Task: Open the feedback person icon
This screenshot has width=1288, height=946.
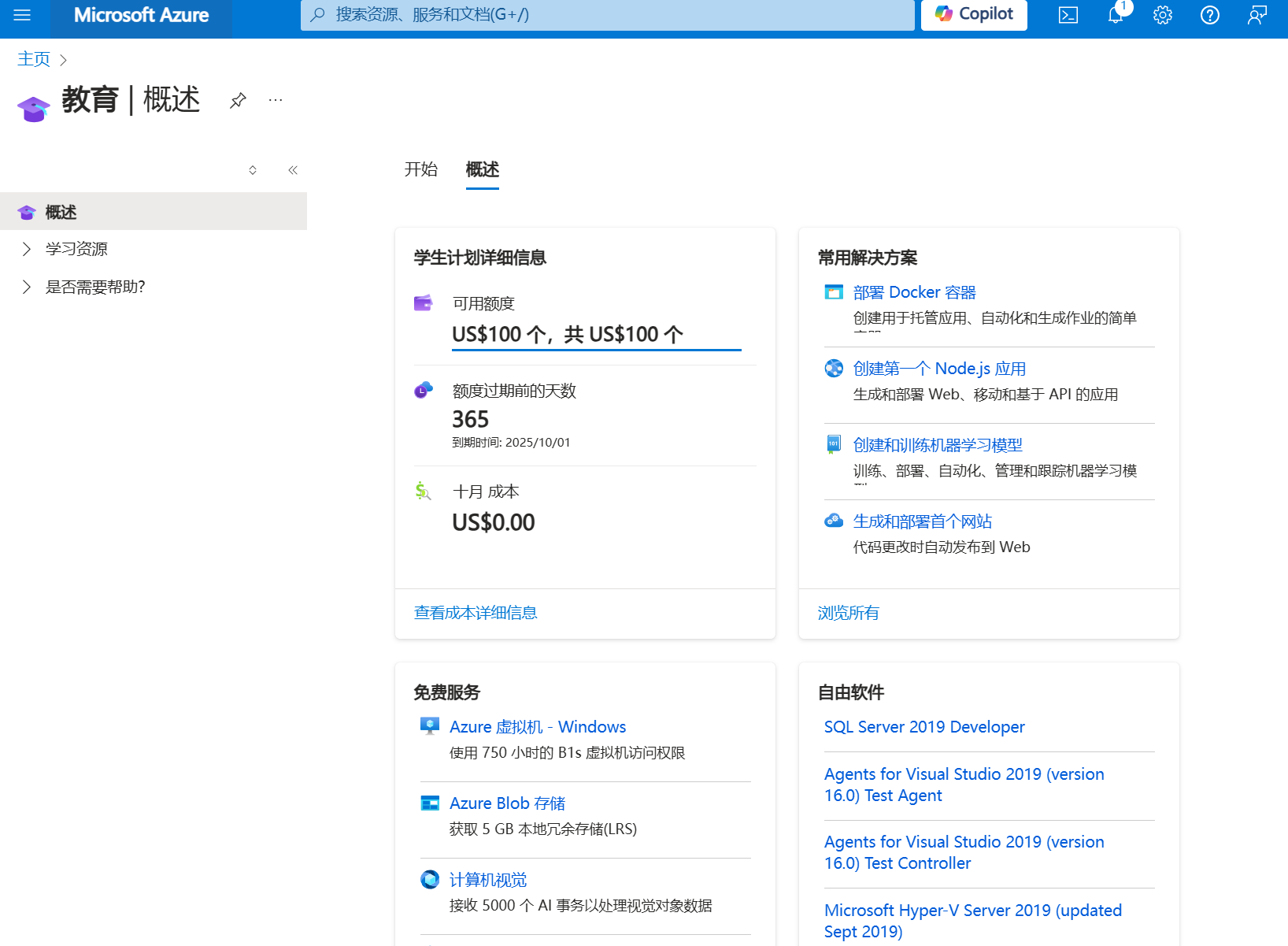Action: click(x=1257, y=15)
